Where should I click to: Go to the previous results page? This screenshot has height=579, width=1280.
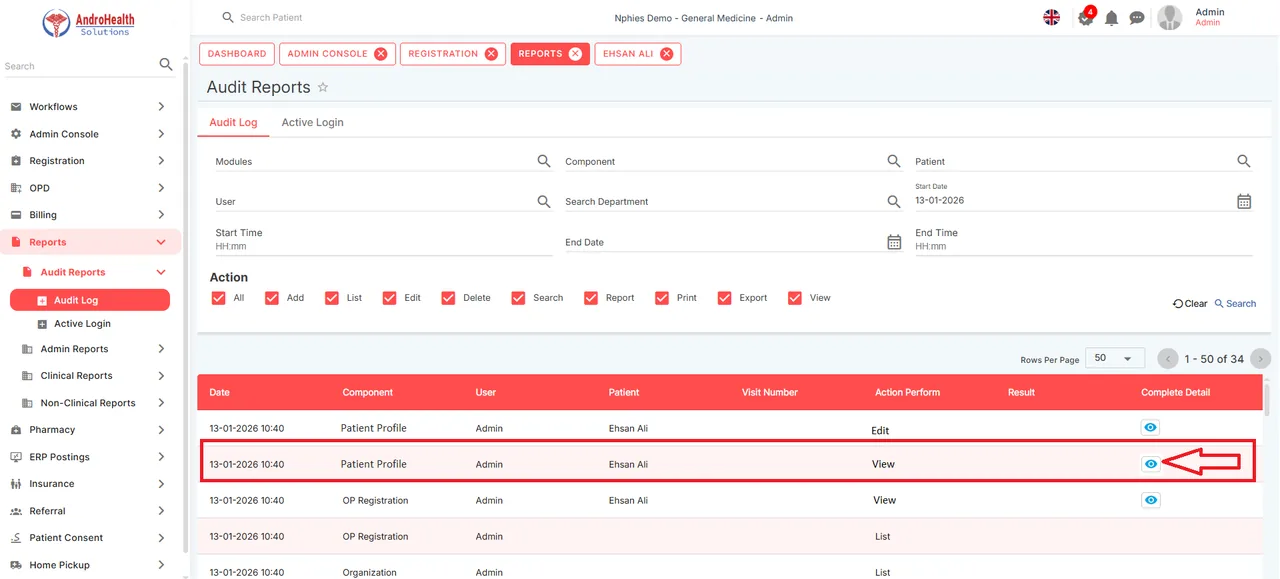tap(1167, 359)
